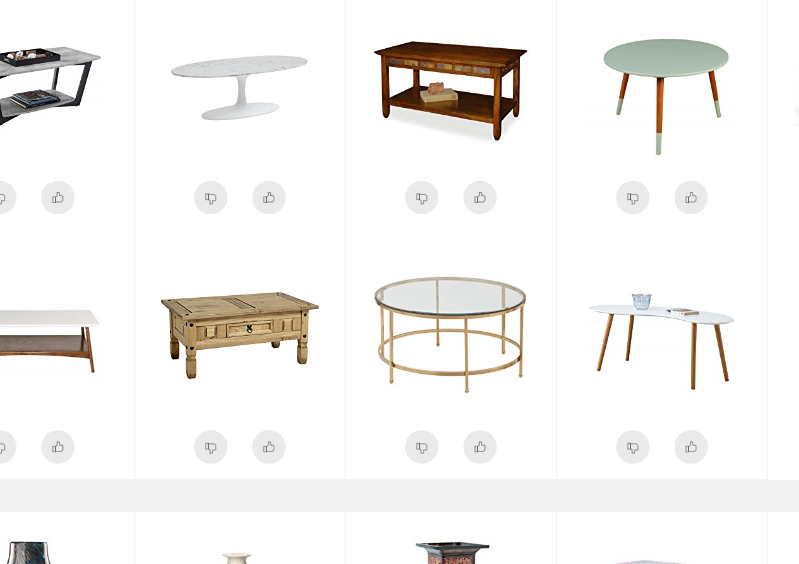Like the white top walnut shelf table
This screenshot has width=799, height=564.
58,447
